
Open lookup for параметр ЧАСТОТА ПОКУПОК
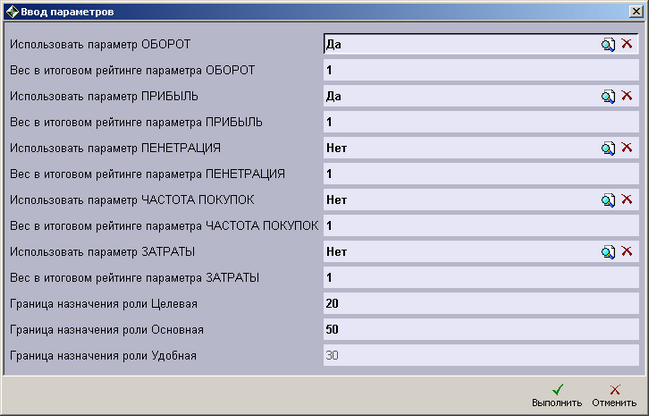pyautogui.click(x=608, y=200)
